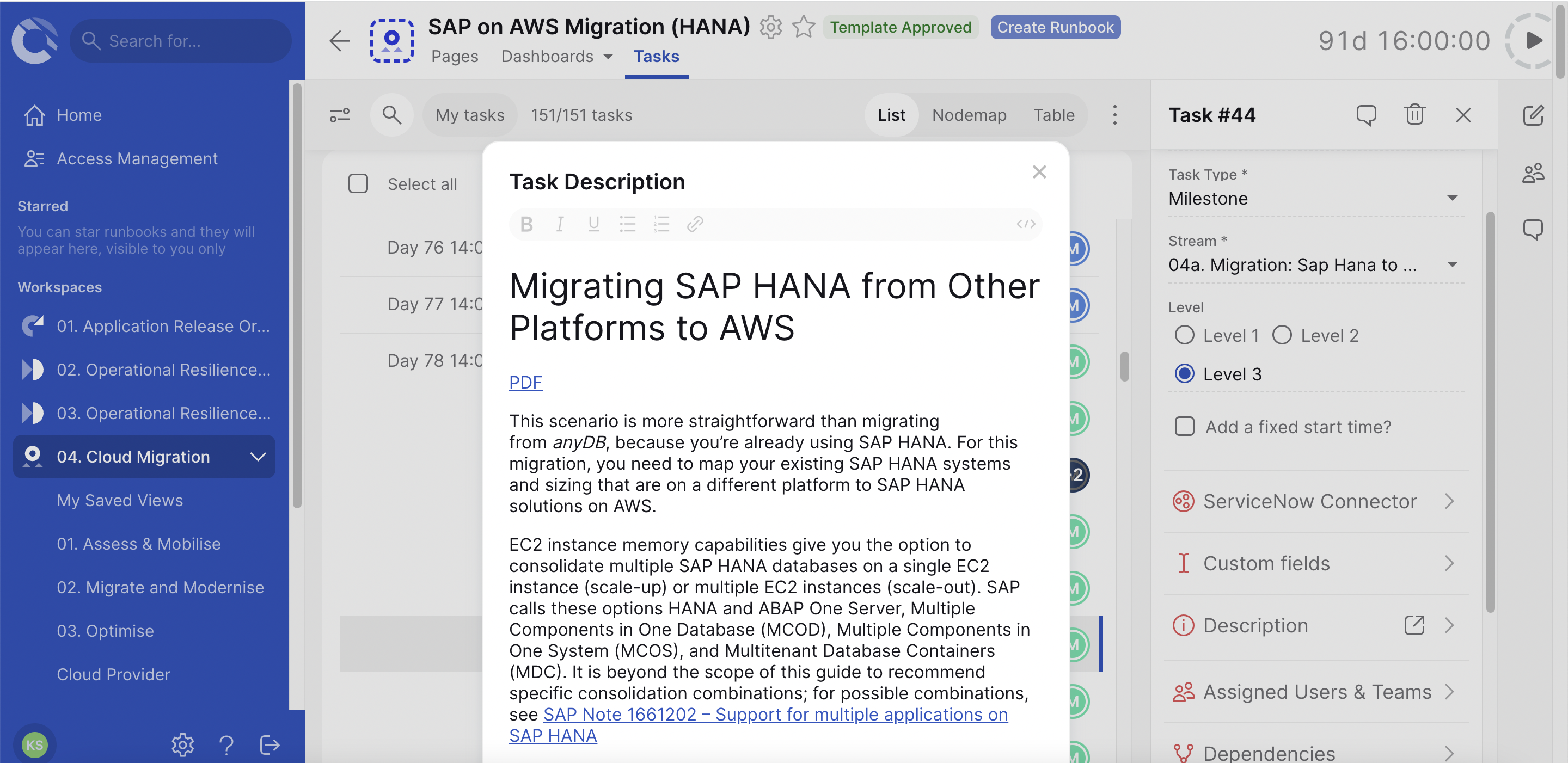
Task: Open the PDF link in Task Description
Action: click(525, 382)
